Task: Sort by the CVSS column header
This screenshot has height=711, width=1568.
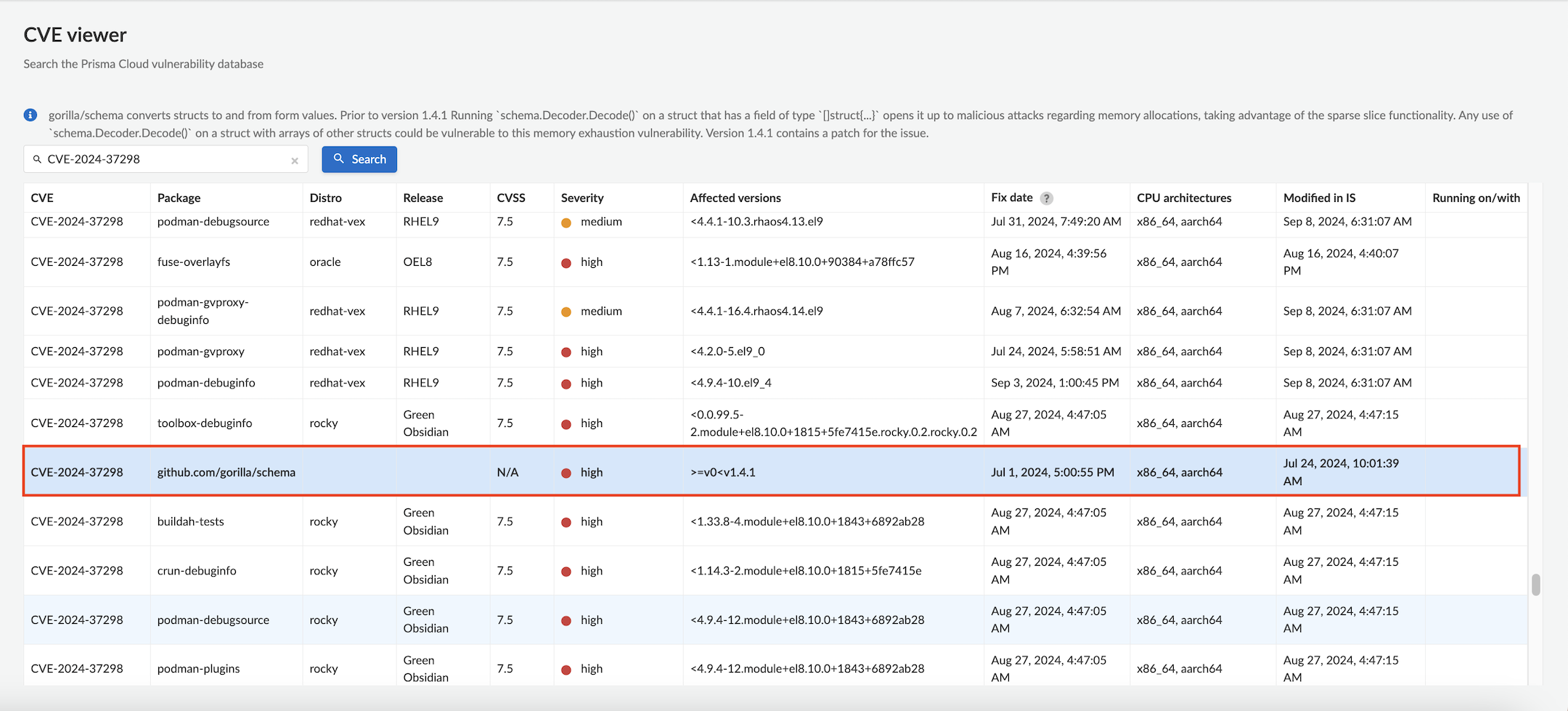Action: pyautogui.click(x=510, y=198)
